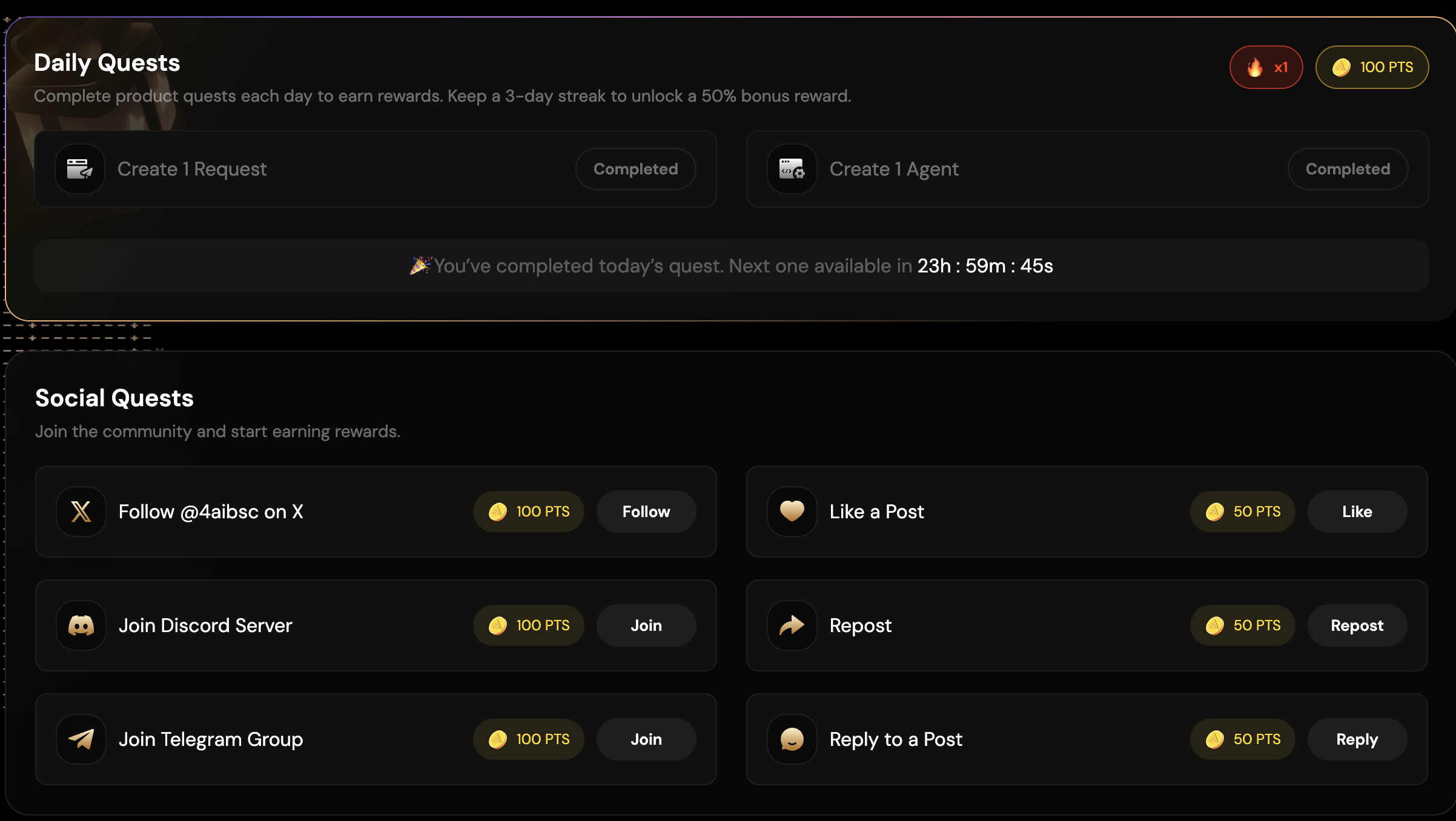The image size is (1456, 821).
Task: Click the Create 1 Agent quest icon
Action: [791, 169]
